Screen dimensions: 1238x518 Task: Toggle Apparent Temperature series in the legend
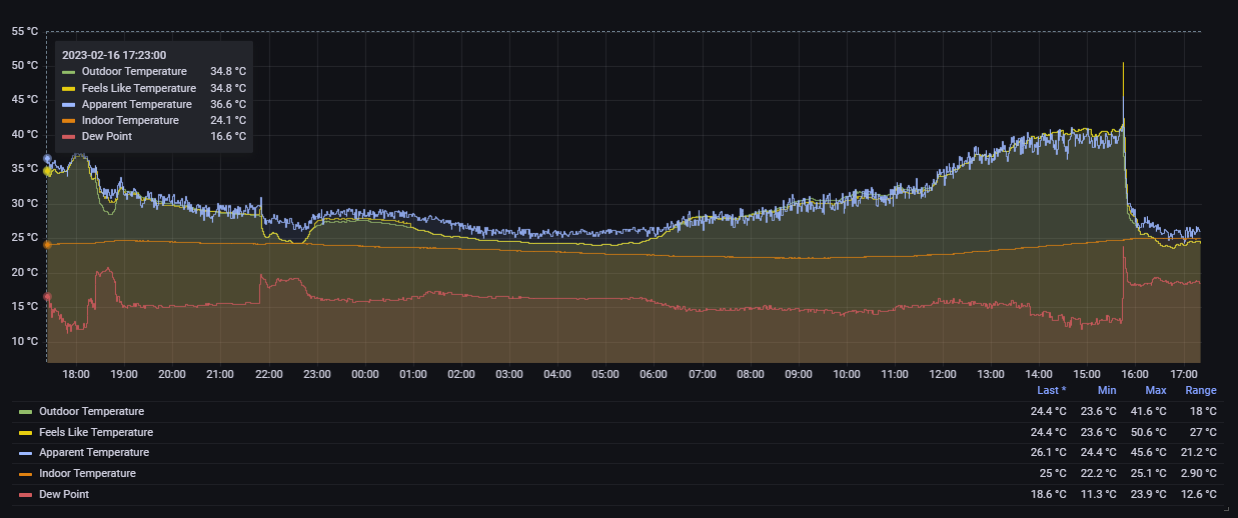coord(94,452)
